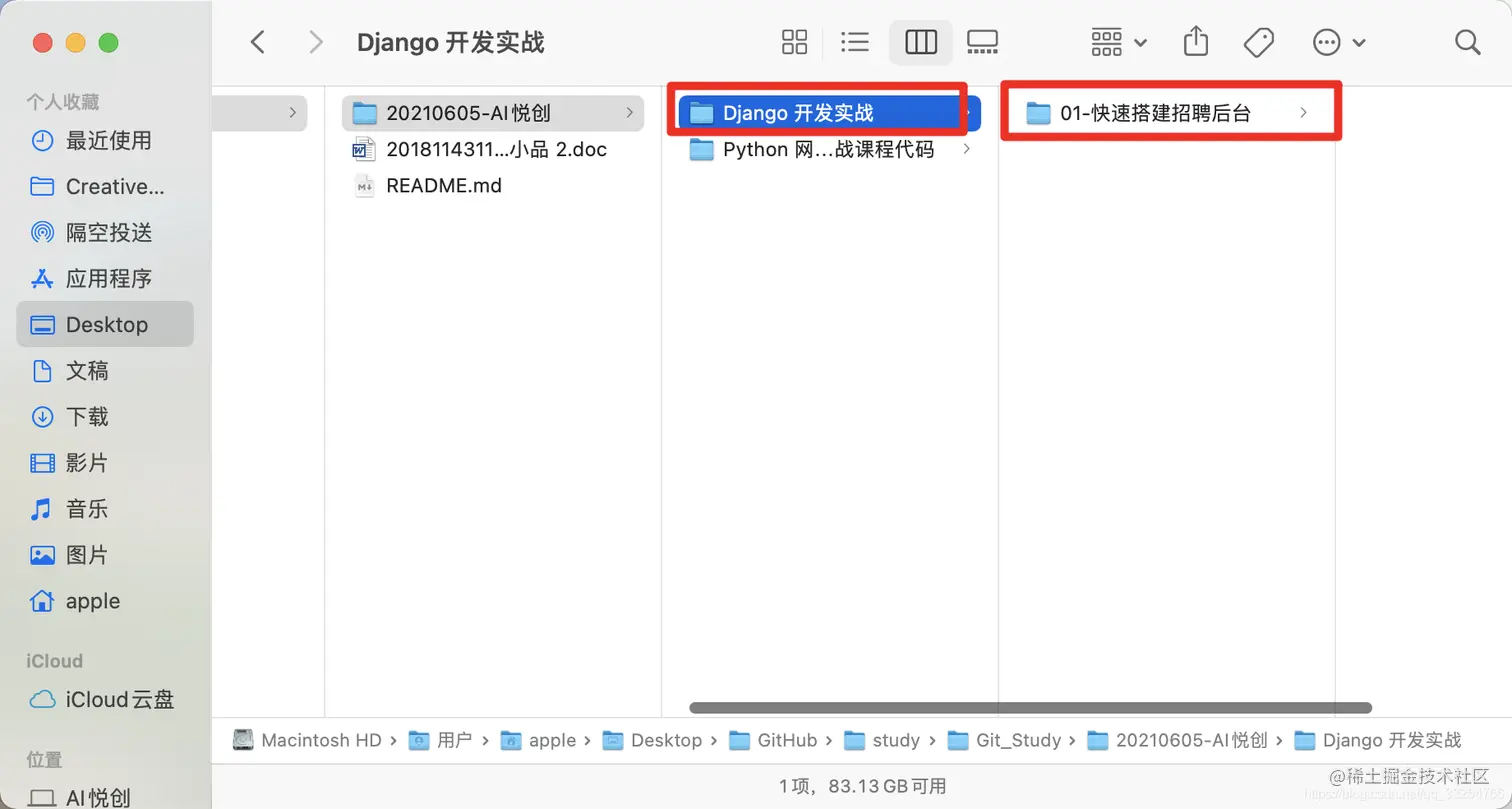Click the search magnifier icon

pos(1467,42)
